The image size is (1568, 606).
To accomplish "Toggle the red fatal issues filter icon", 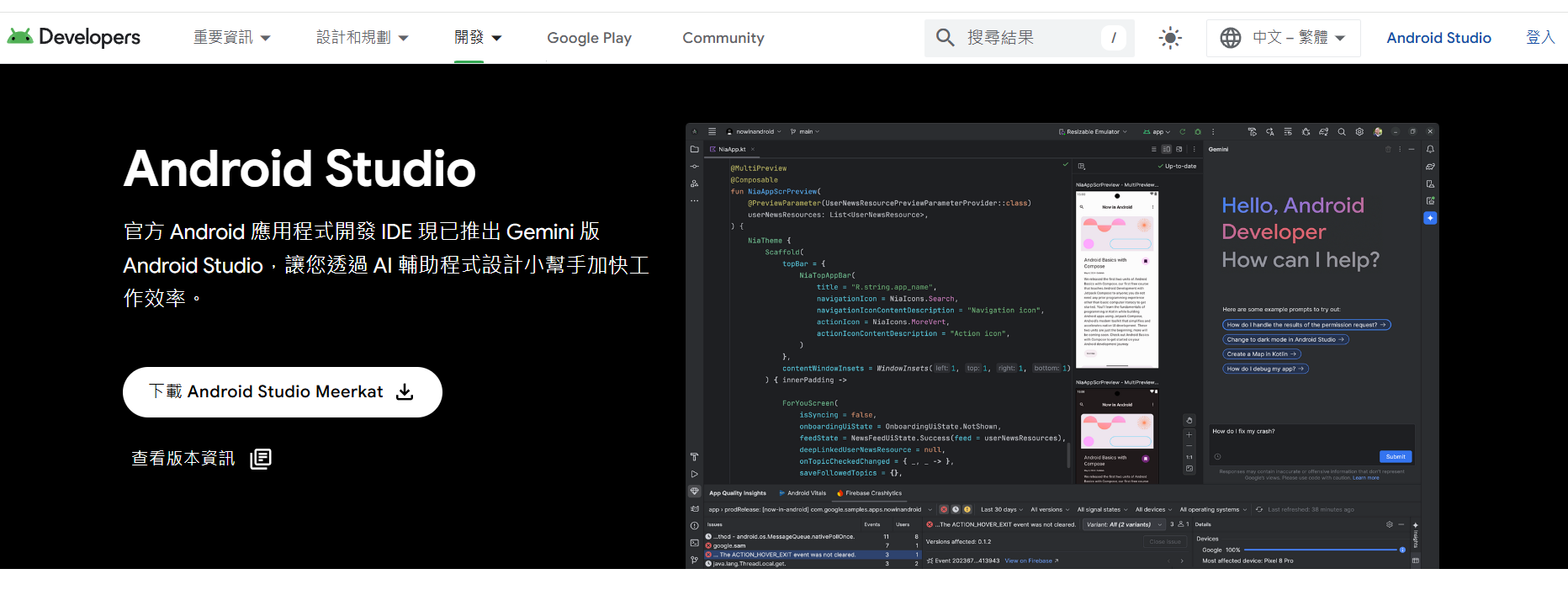I will coord(944,509).
